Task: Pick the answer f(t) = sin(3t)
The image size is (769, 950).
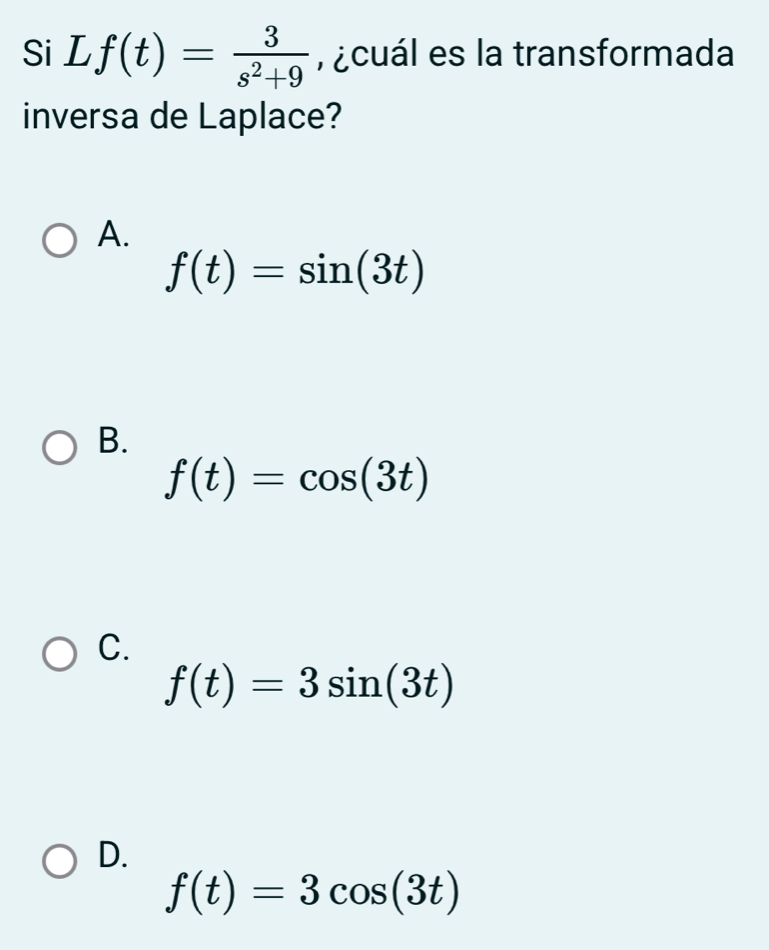Action: click(298, 268)
